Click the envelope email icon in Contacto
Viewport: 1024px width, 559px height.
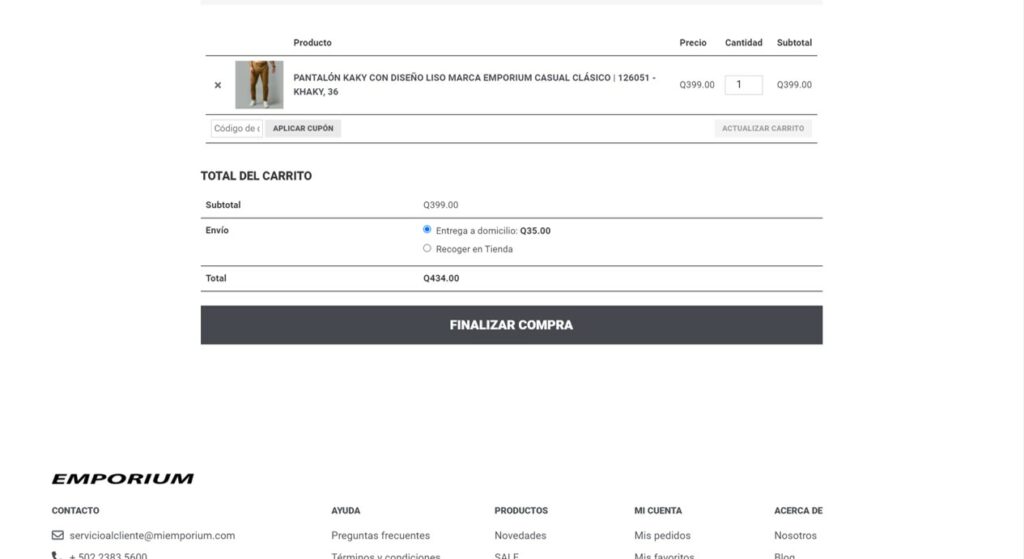[x=57, y=535]
